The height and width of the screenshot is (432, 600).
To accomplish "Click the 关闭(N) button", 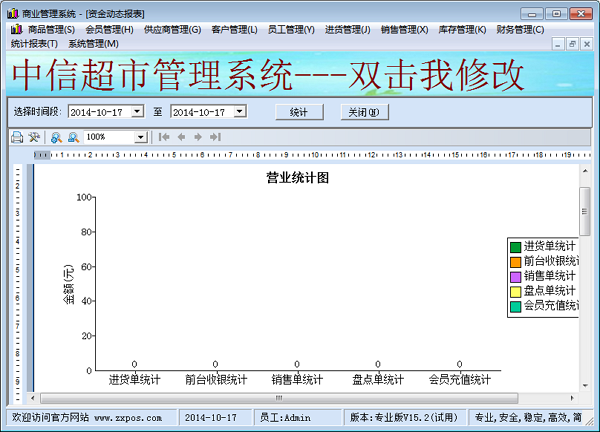I will (365, 112).
